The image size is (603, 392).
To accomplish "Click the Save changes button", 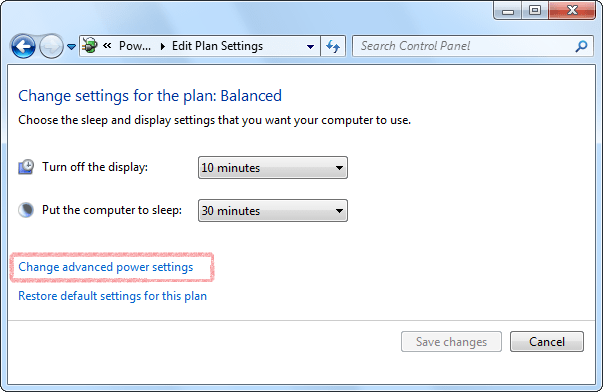I will point(451,342).
